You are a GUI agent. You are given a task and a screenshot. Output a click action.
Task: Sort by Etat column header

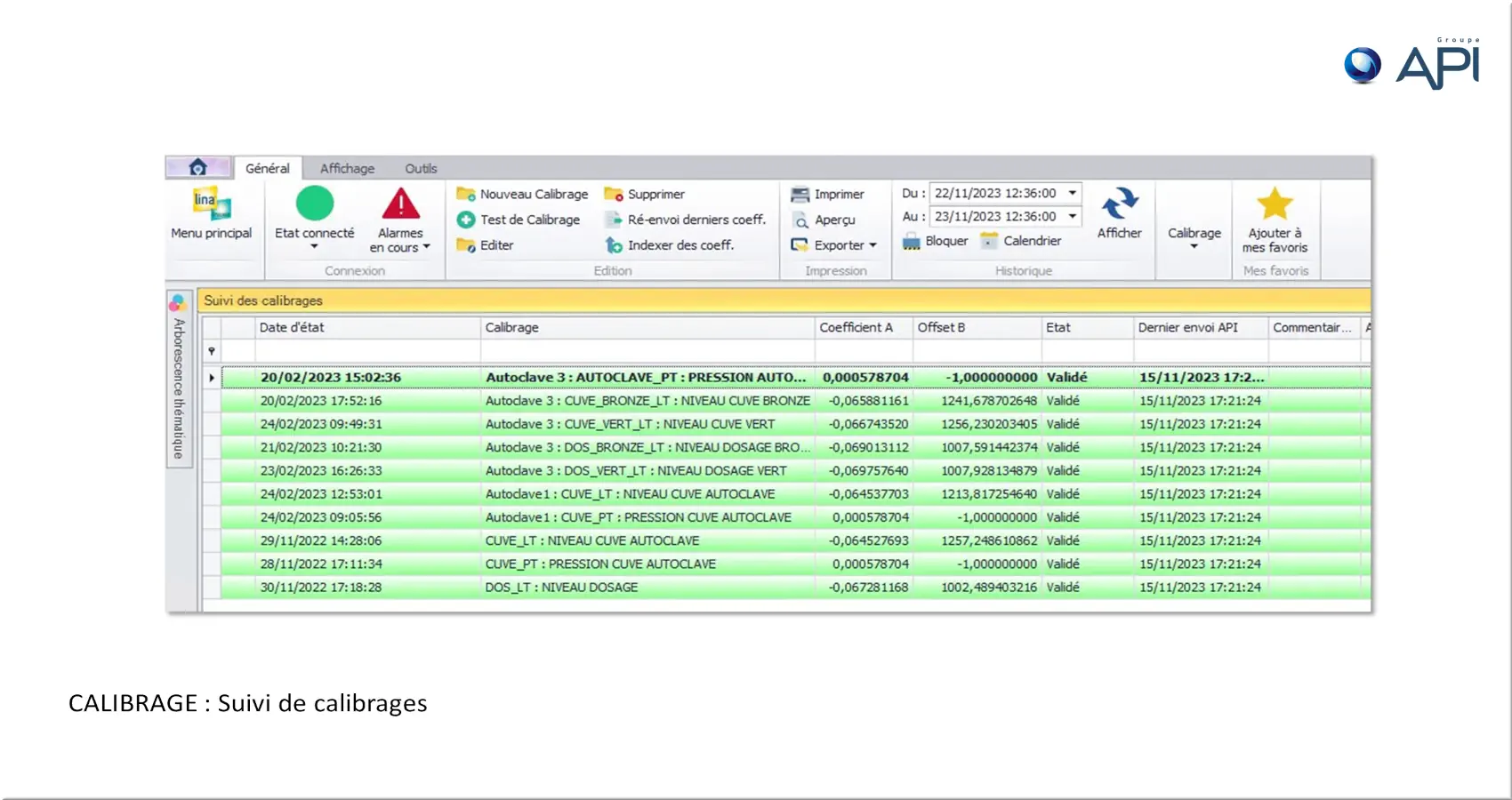click(1087, 327)
